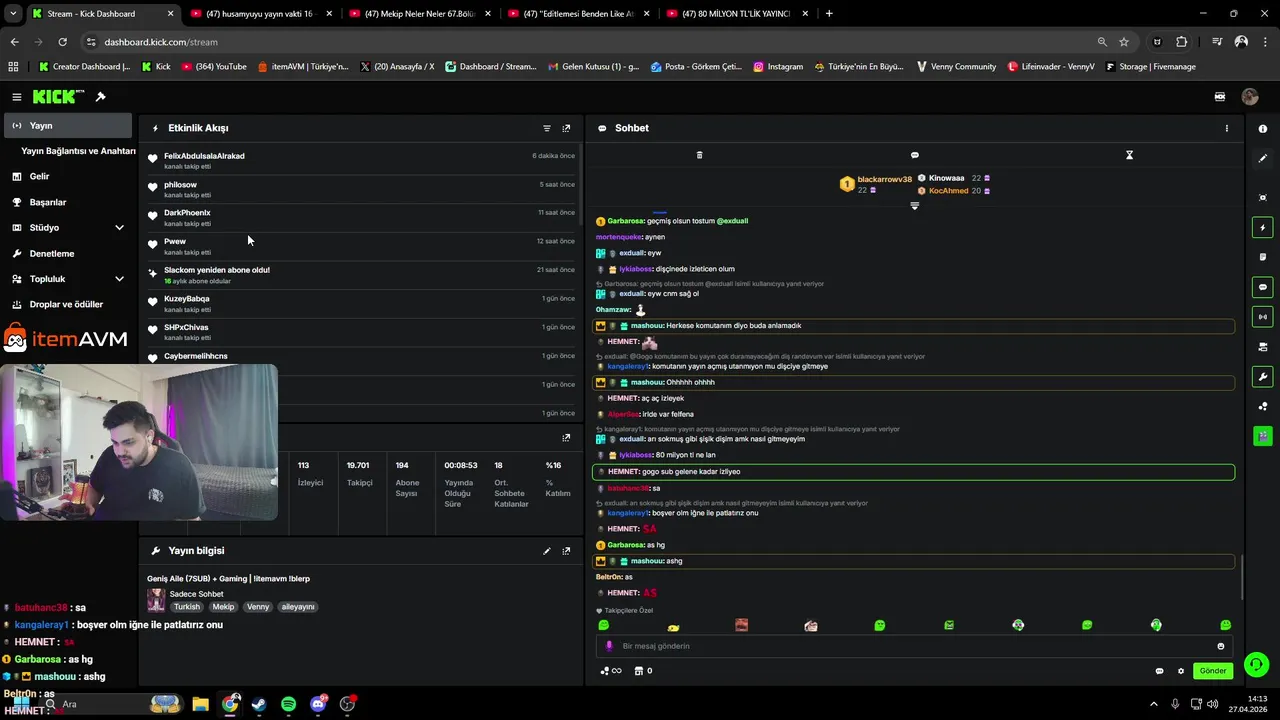Viewport: 1280px width, 720px height.
Task: Click the speech bubble icon in chat header
Action: (914, 155)
